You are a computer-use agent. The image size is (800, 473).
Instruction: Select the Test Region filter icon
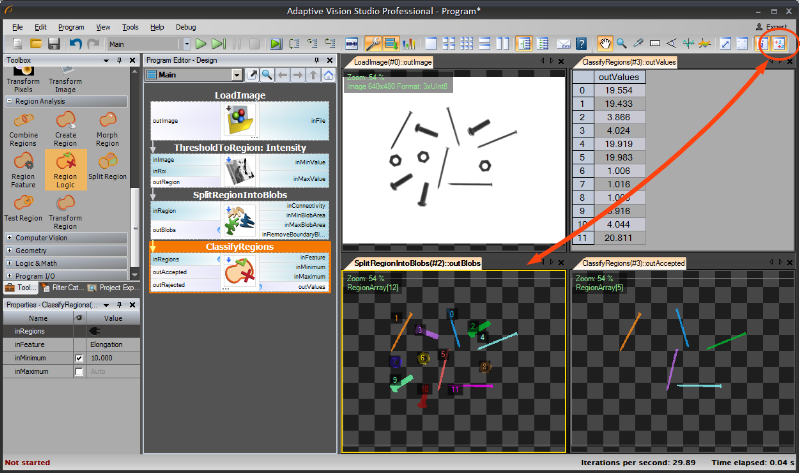point(24,201)
